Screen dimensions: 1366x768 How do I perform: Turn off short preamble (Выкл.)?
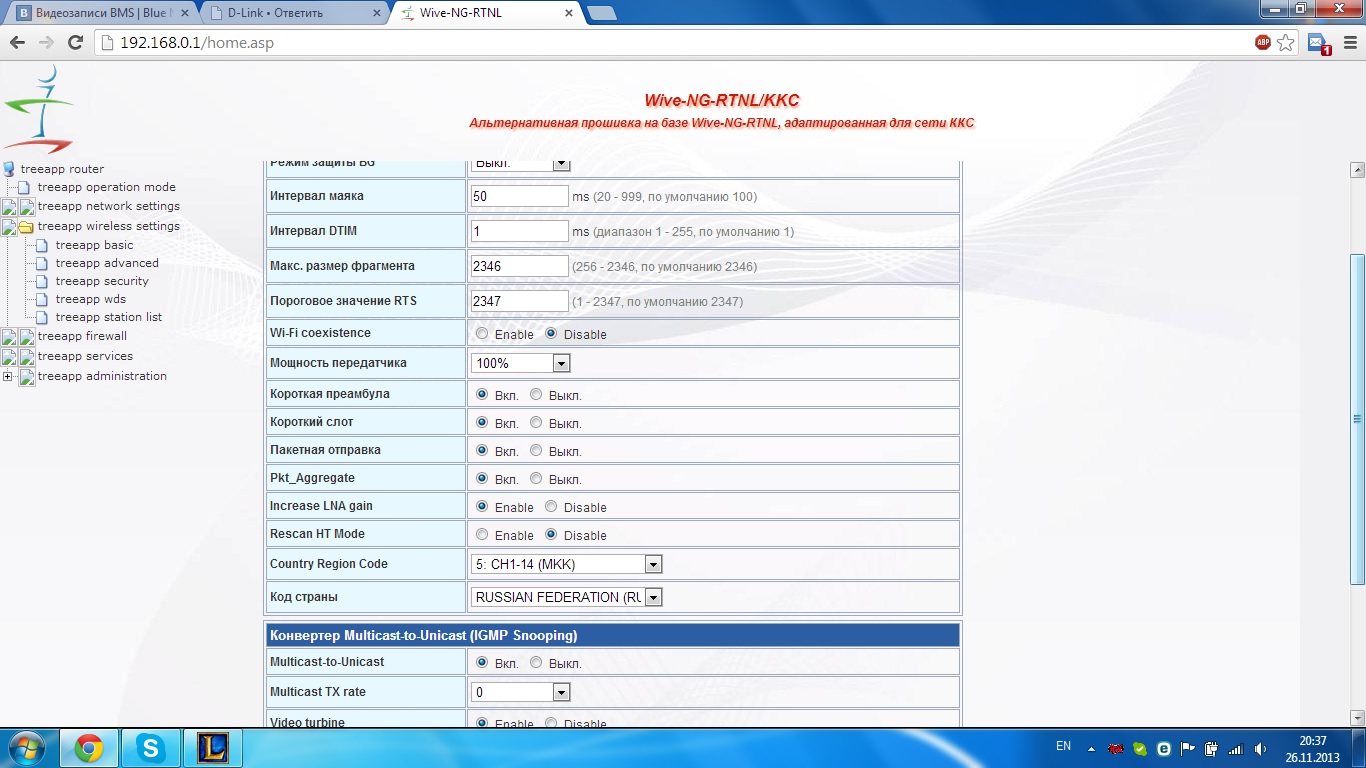tap(537, 395)
